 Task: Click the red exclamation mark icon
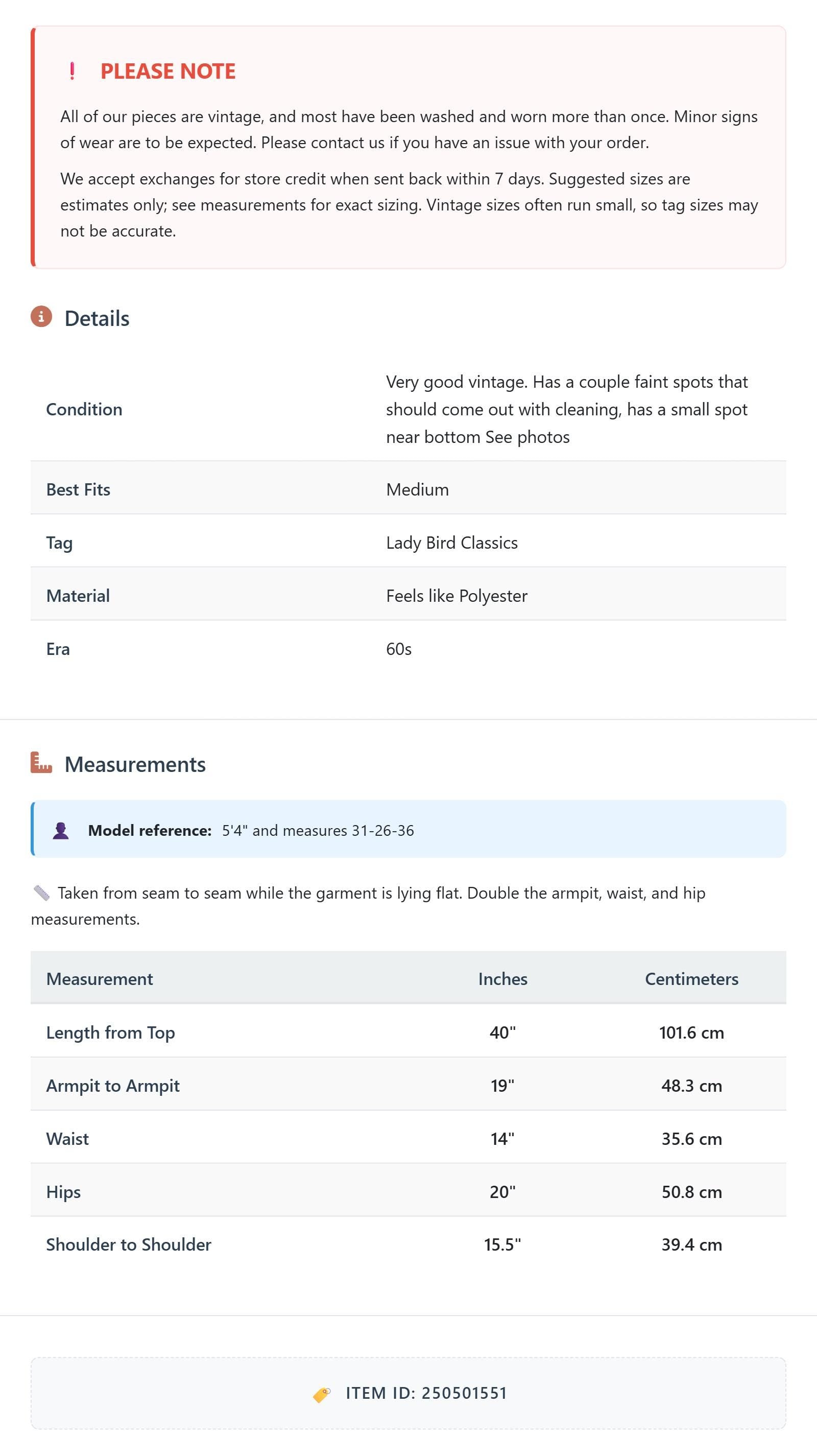73,71
